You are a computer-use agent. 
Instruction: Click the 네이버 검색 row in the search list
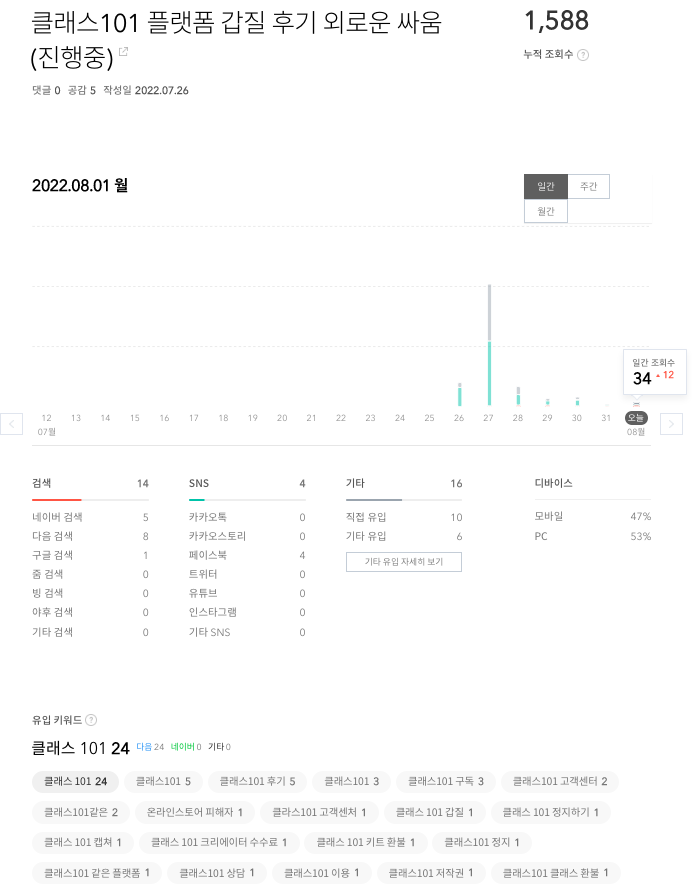pyautogui.click(x=90, y=517)
